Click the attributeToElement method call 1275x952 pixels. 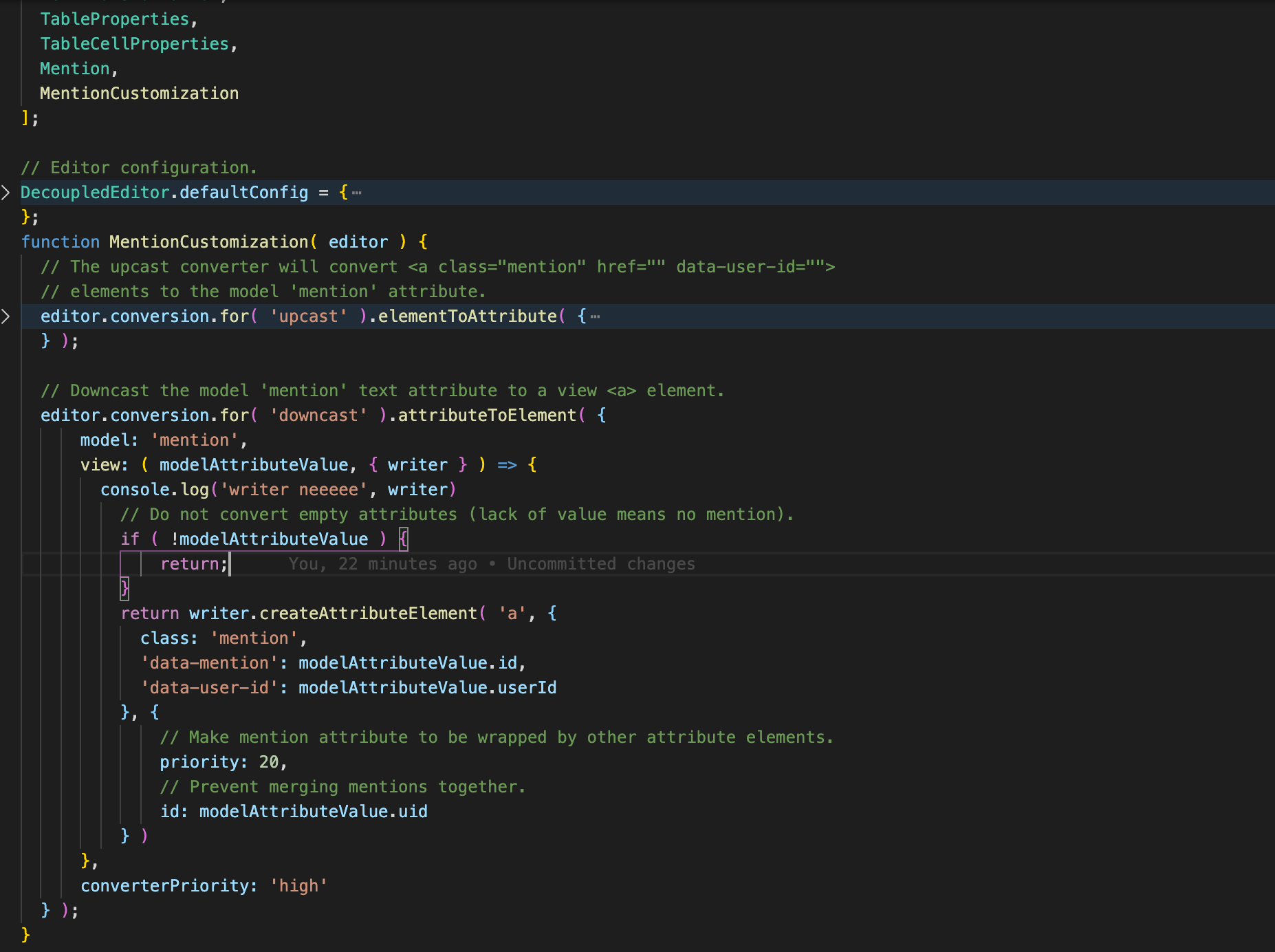click(487, 415)
